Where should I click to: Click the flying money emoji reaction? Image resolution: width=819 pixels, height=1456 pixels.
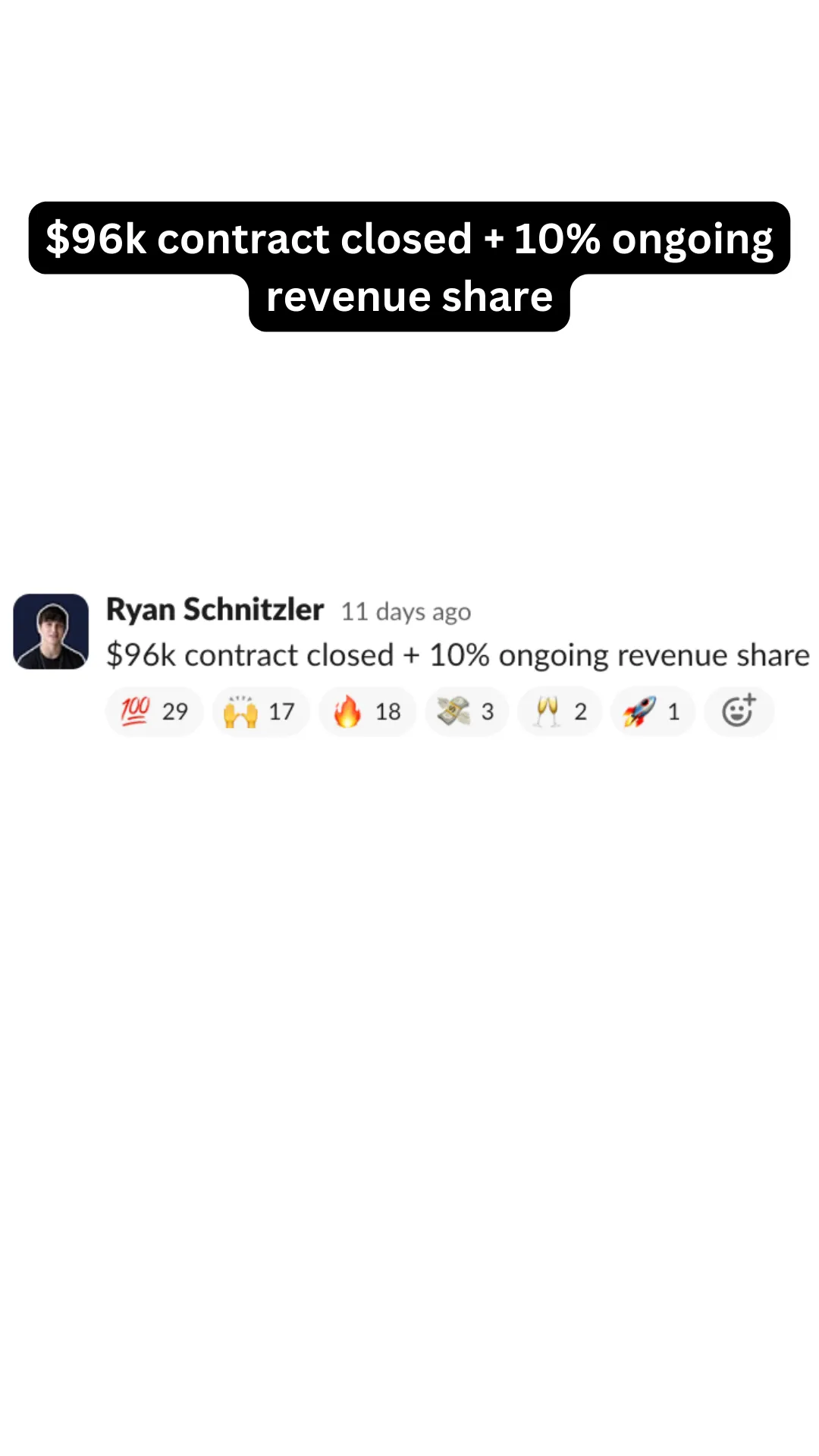[x=467, y=711]
